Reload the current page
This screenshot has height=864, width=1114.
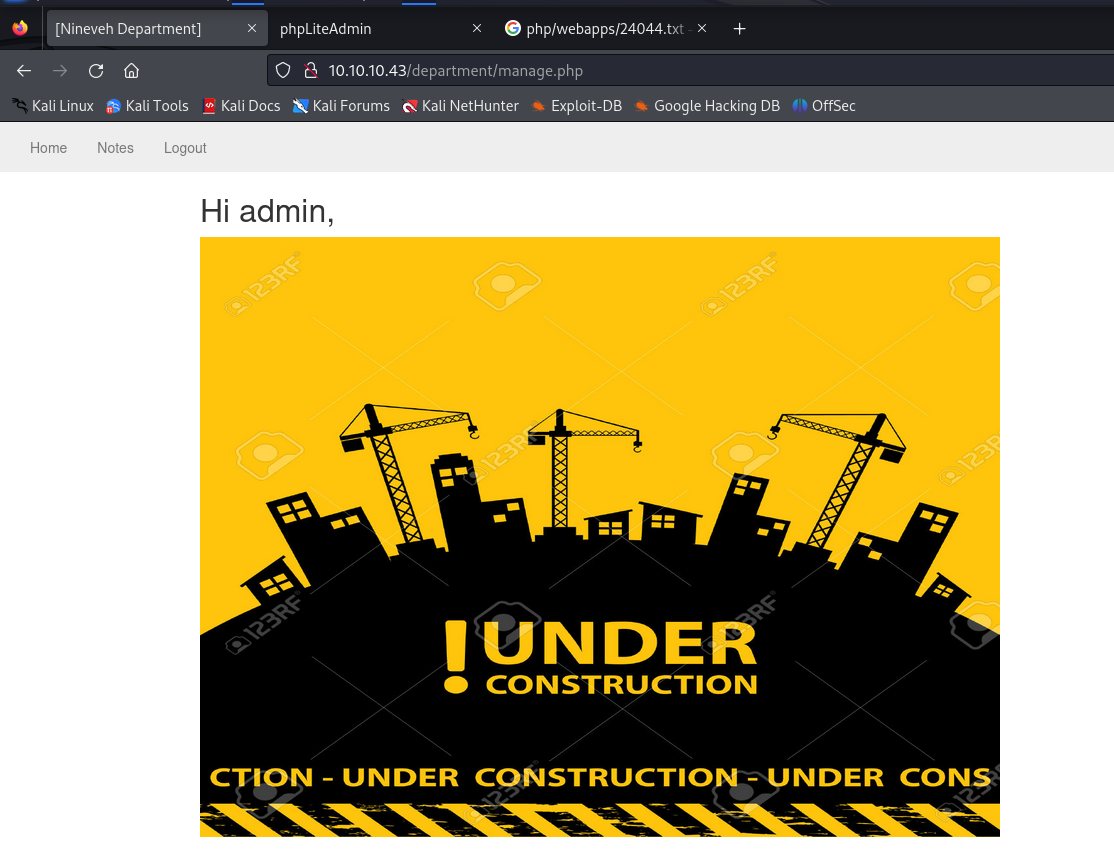(96, 70)
